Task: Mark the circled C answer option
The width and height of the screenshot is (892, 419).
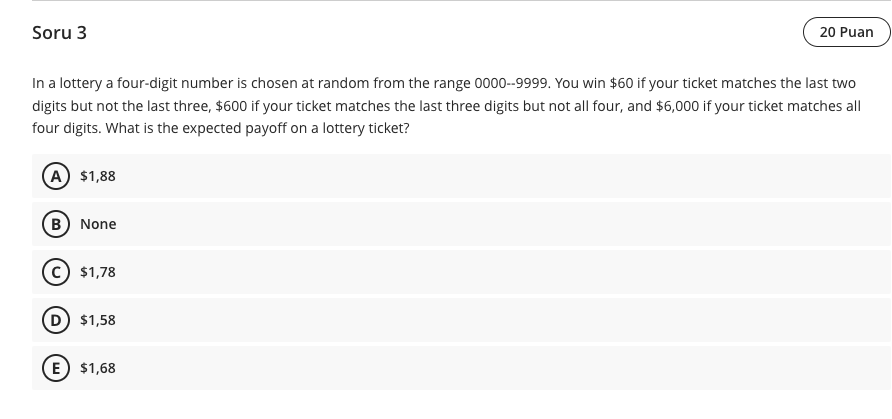Action: point(56,272)
